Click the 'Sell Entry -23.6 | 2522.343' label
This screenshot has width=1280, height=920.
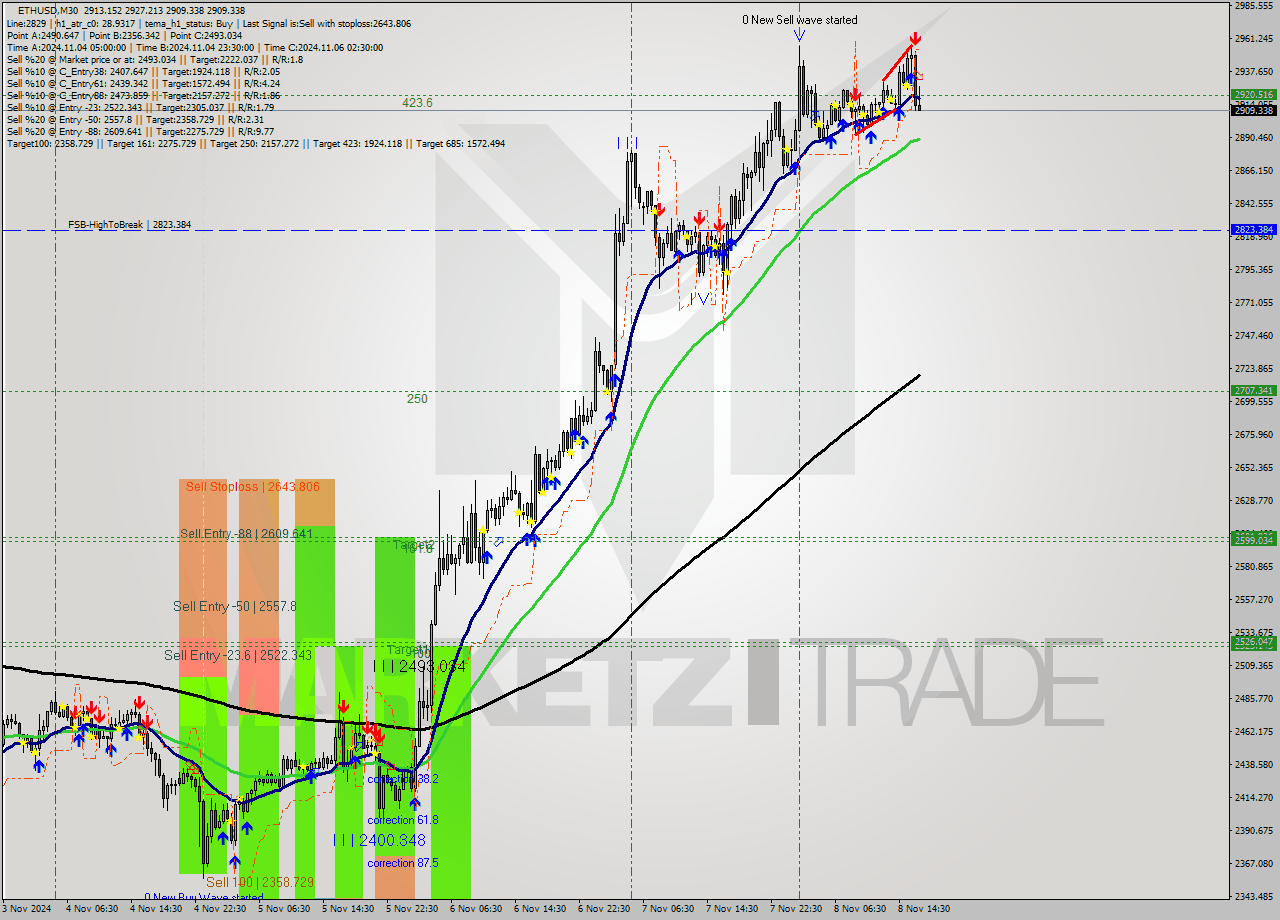[238, 655]
